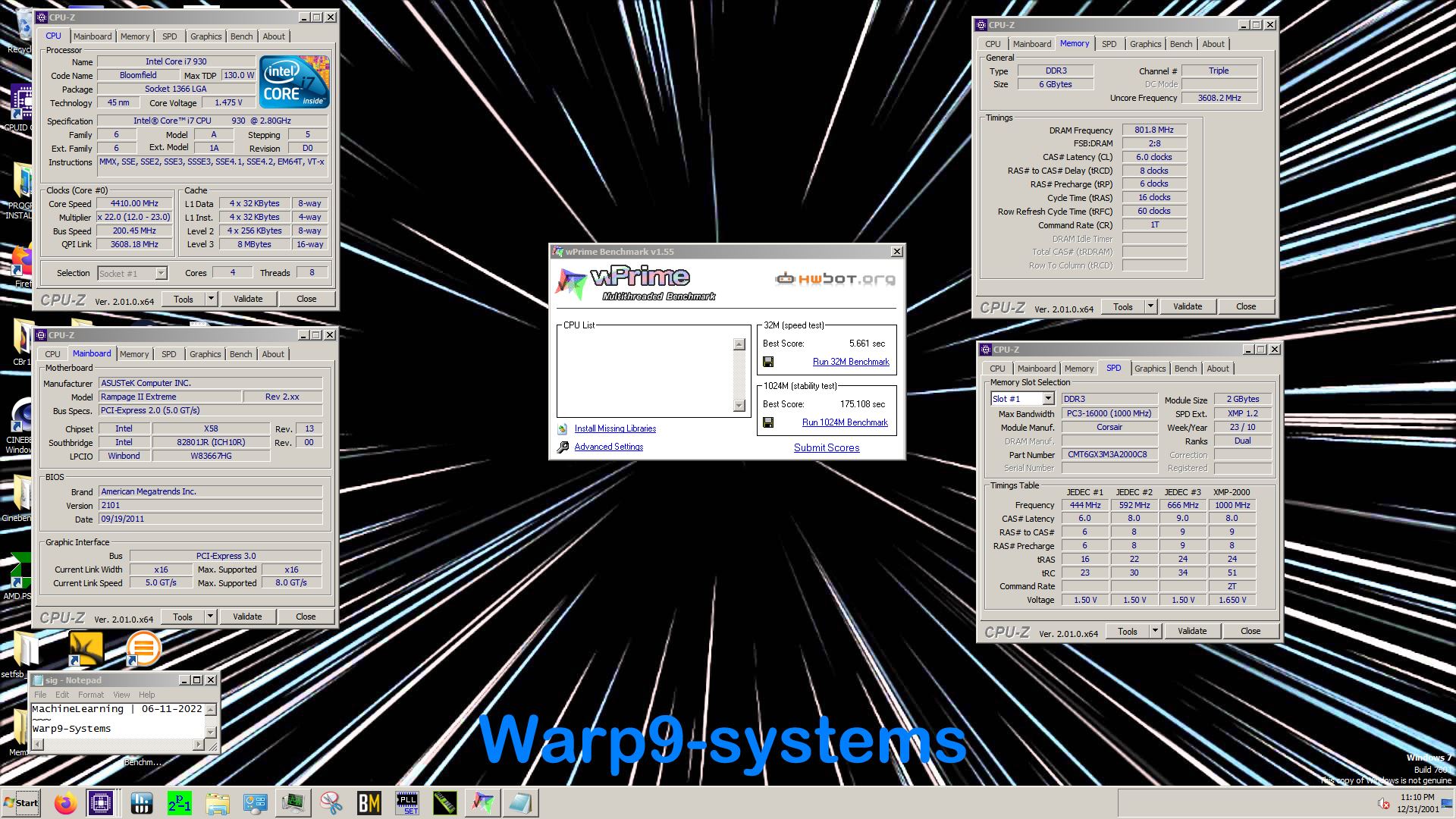Image resolution: width=1456 pixels, height=819 pixels.
Task: Open the yellow antler desktop shortcut
Action: [x=86, y=649]
